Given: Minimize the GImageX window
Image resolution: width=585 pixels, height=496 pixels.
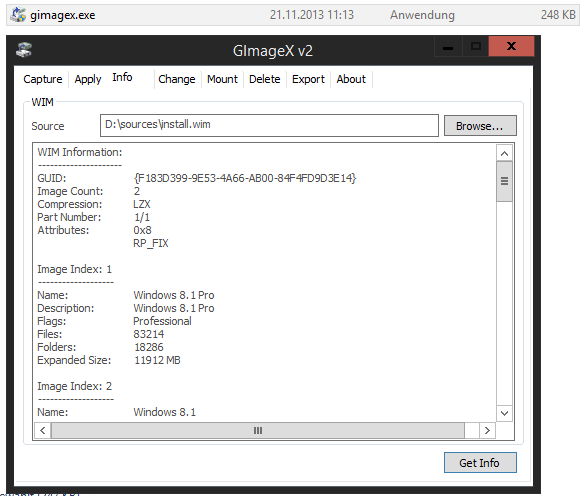Looking at the screenshot, I should click(x=448, y=47).
